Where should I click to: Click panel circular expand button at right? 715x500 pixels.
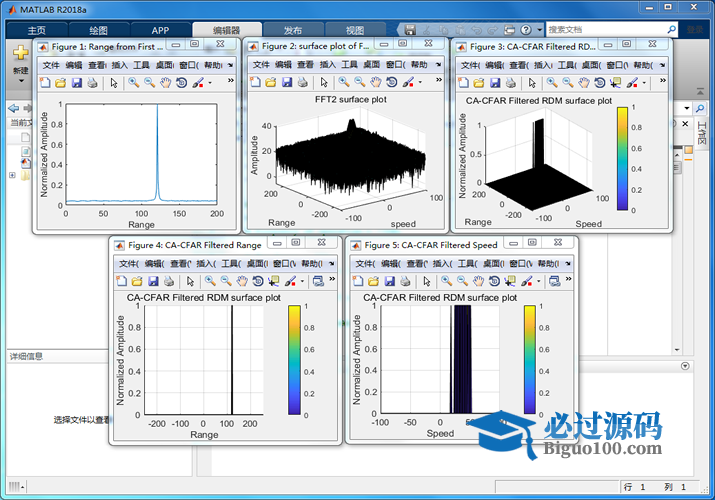tap(685, 366)
